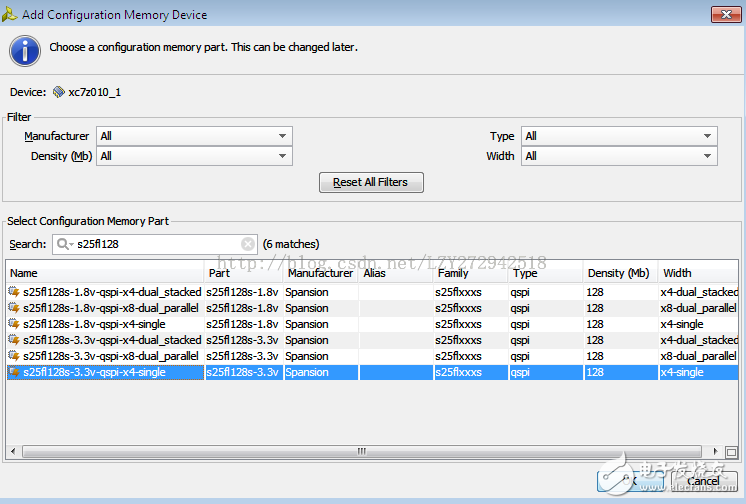Click the Manufacturer column header
The width and height of the screenshot is (746, 504).
(320, 273)
